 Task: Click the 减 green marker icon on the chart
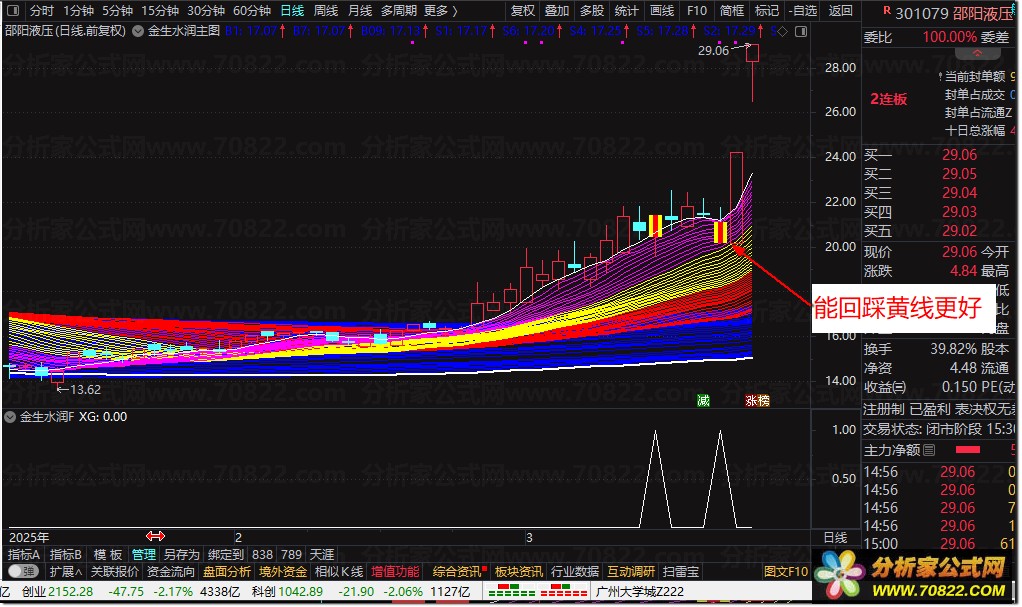pos(703,400)
